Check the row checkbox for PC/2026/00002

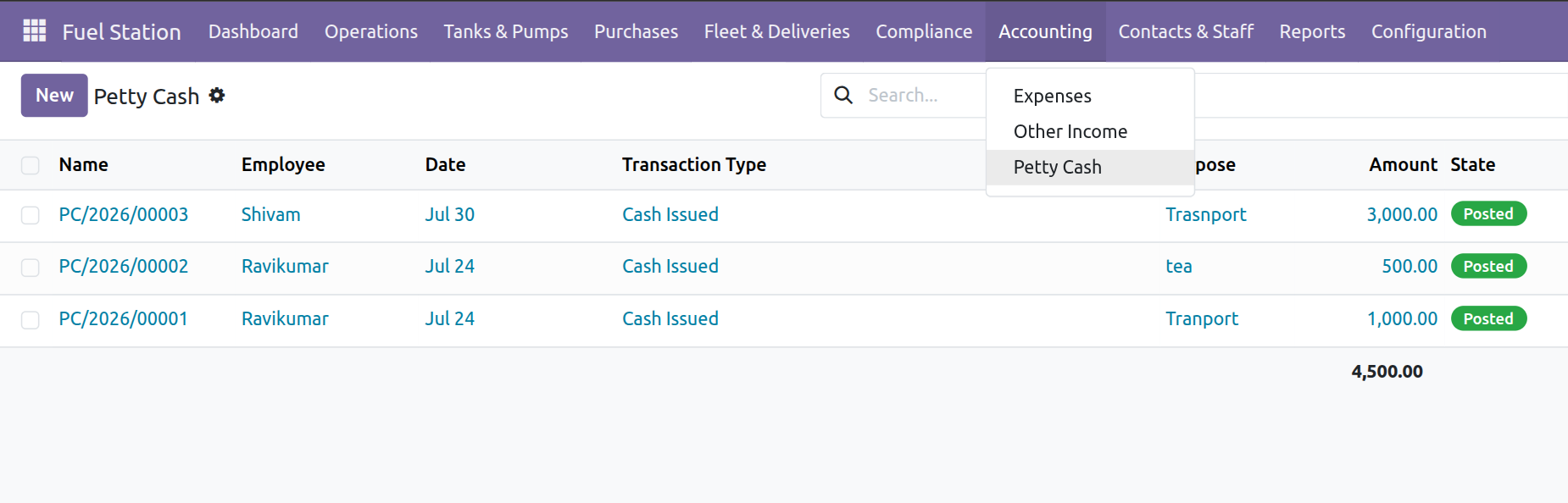[31, 268]
